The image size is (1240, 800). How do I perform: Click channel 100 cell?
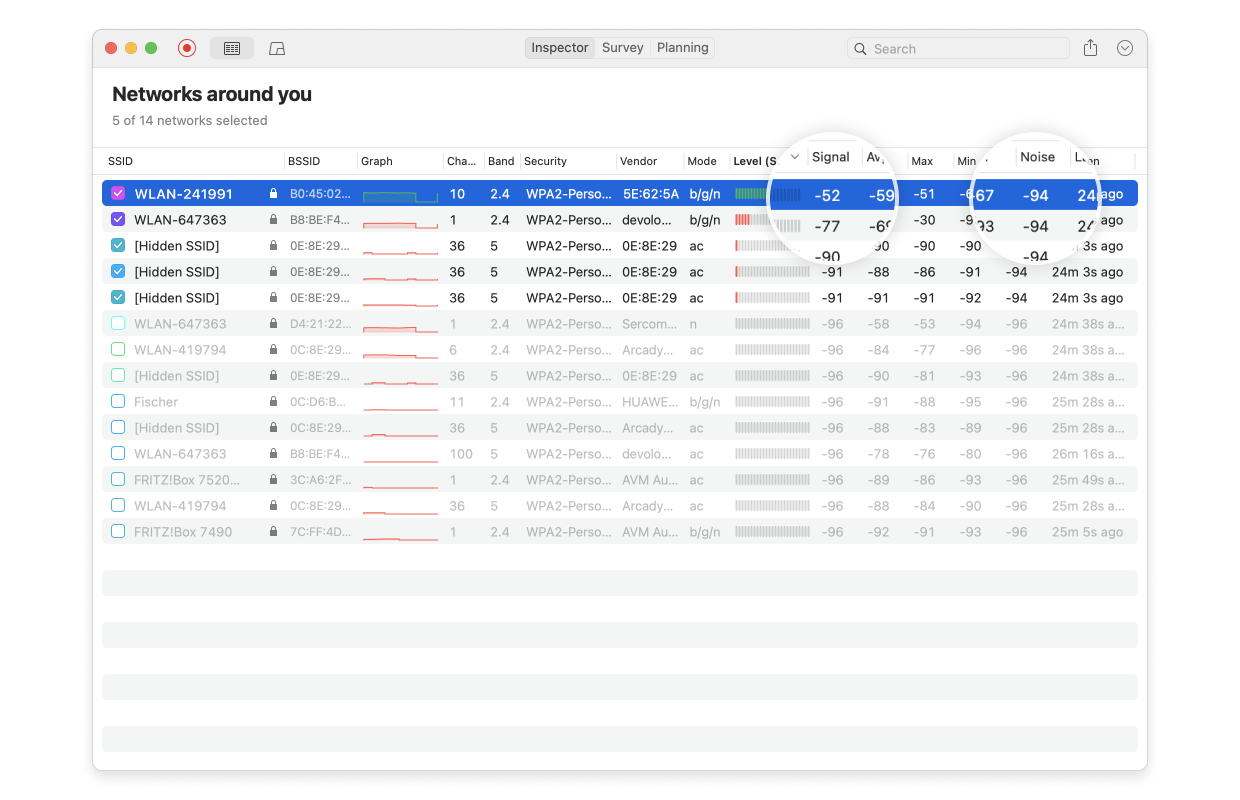[x=461, y=454]
